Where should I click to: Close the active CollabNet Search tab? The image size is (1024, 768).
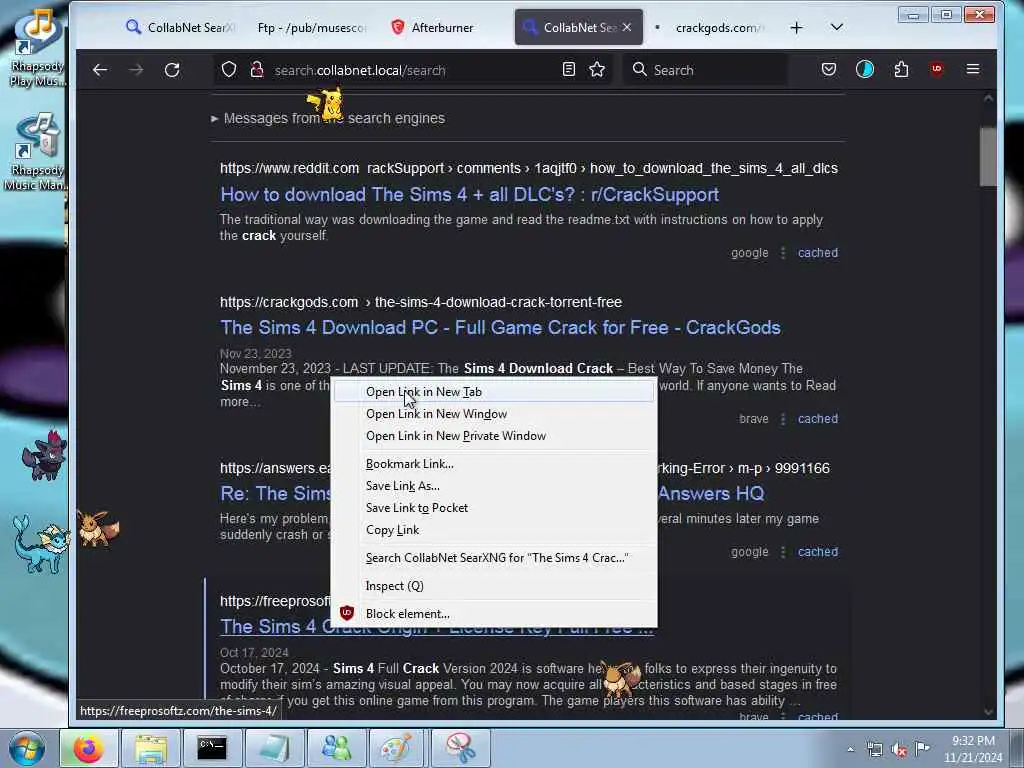tap(627, 27)
